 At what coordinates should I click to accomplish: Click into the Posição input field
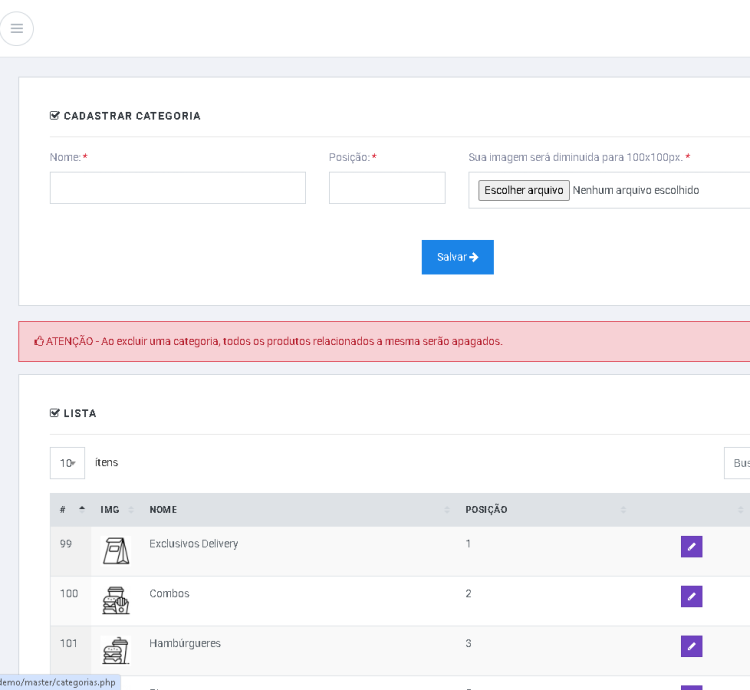pos(387,188)
